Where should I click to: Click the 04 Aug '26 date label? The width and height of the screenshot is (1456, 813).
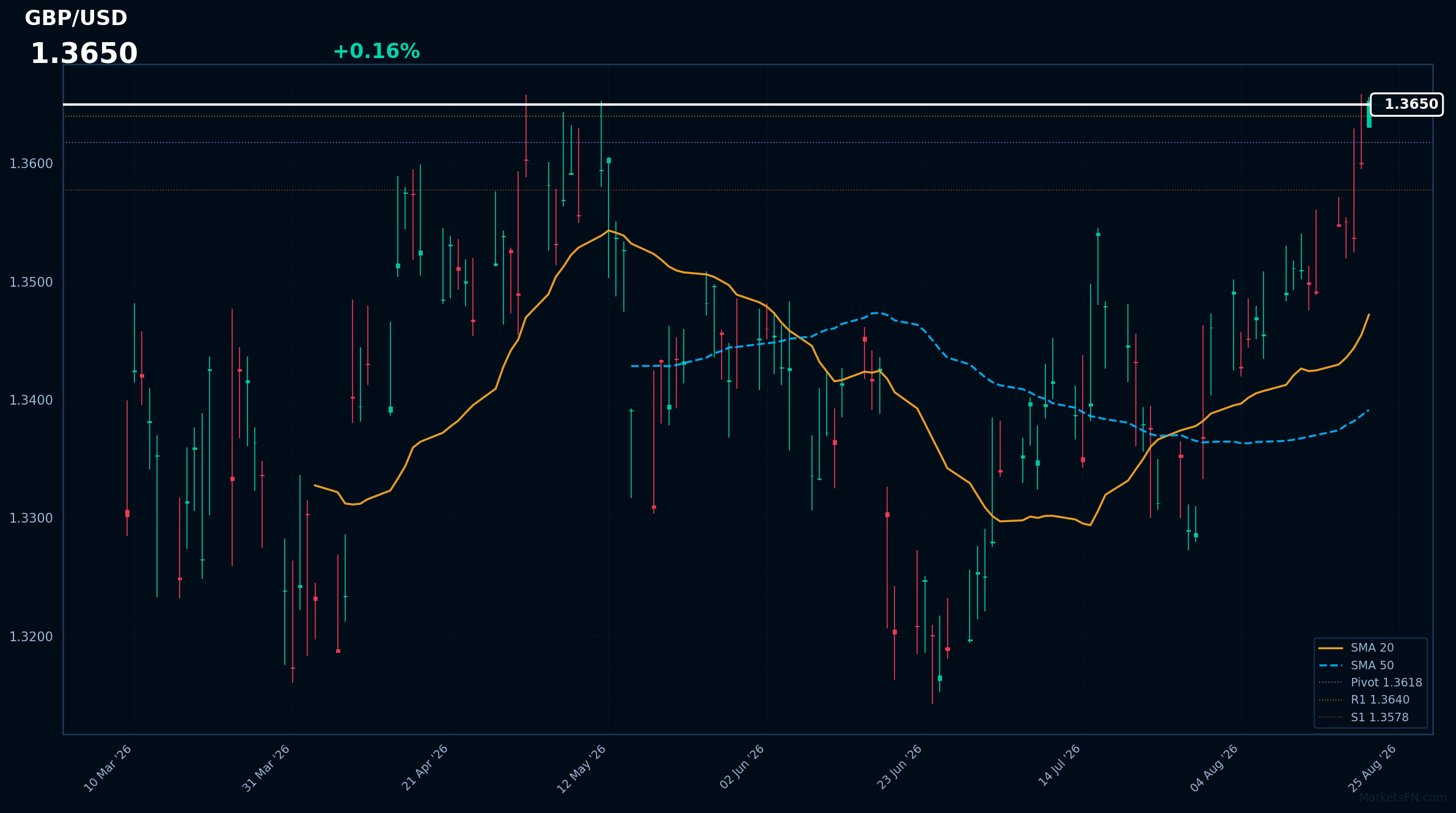click(x=1215, y=768)
